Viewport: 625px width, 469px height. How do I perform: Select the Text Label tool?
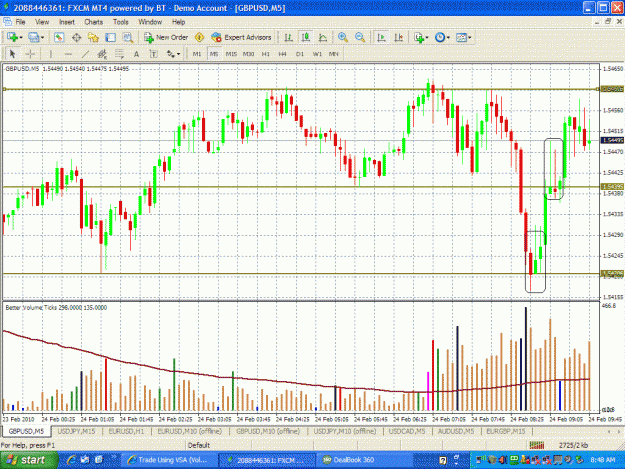click(153, 54)
